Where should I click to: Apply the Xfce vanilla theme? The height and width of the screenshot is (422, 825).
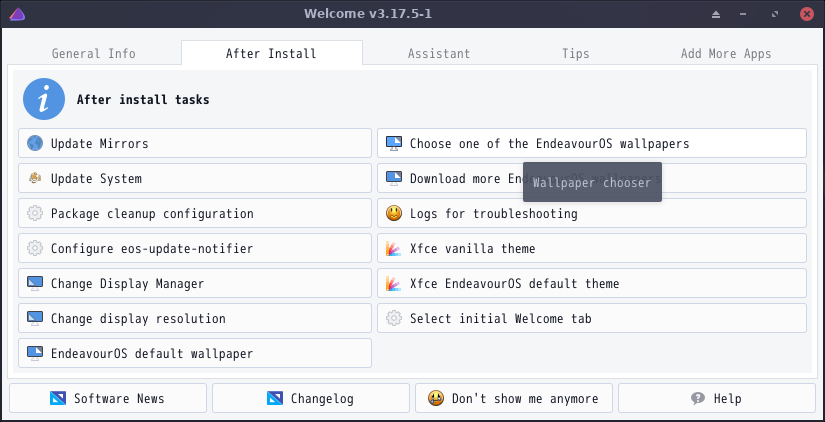(592, 248)
